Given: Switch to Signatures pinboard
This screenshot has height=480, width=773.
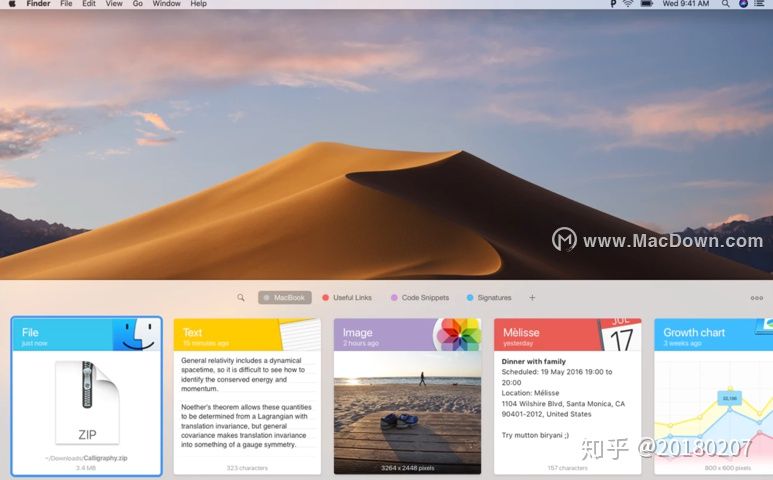Looking at the screenshot, I should [x=489, y=298].
